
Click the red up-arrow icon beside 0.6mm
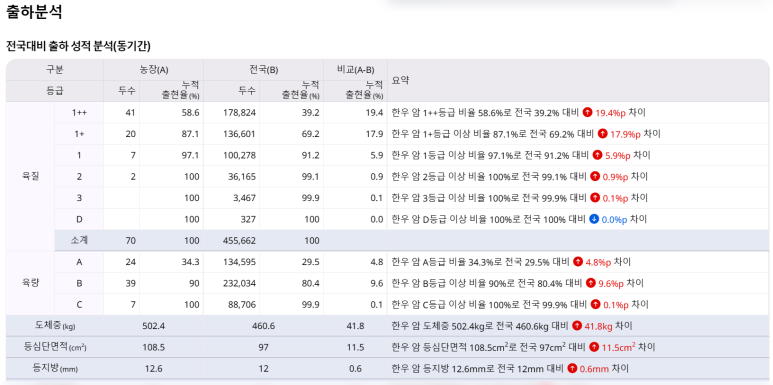pyautogui.click(x=572, y=368)
